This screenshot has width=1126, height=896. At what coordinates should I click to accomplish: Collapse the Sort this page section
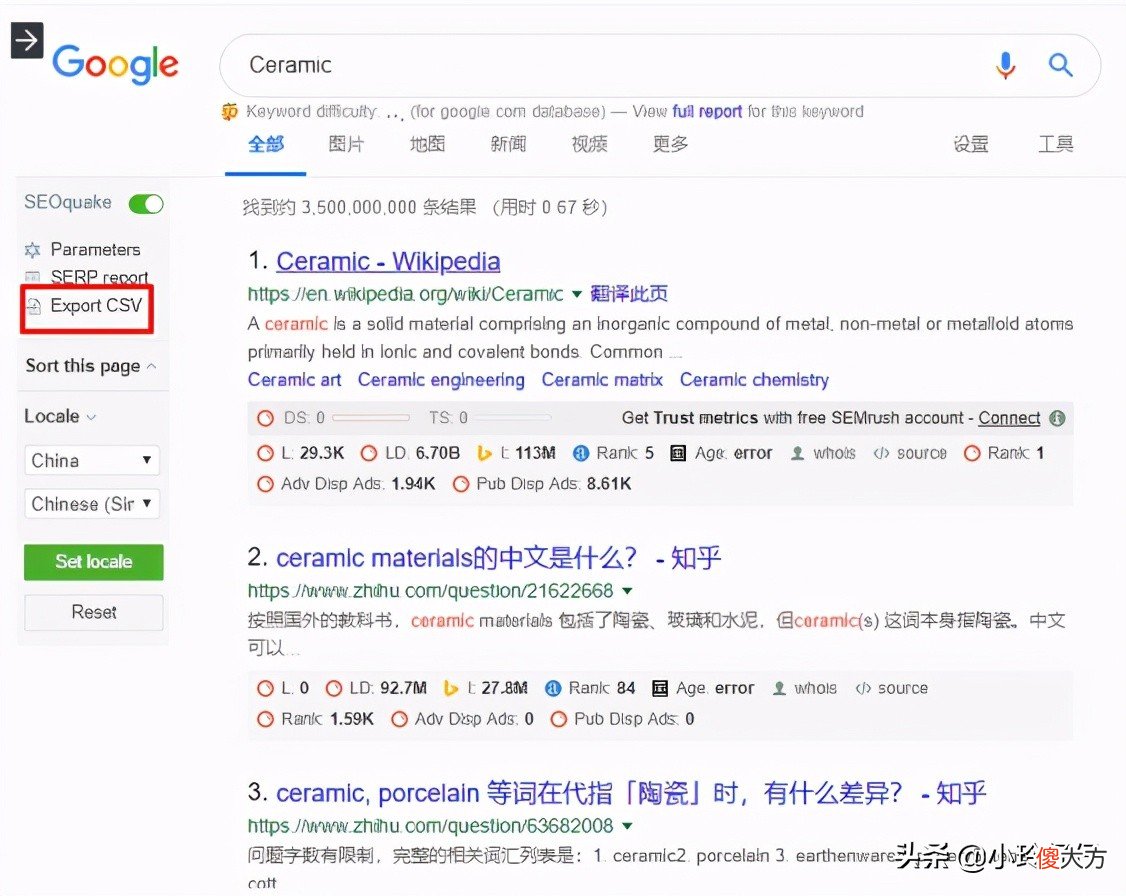pos(91,366)
